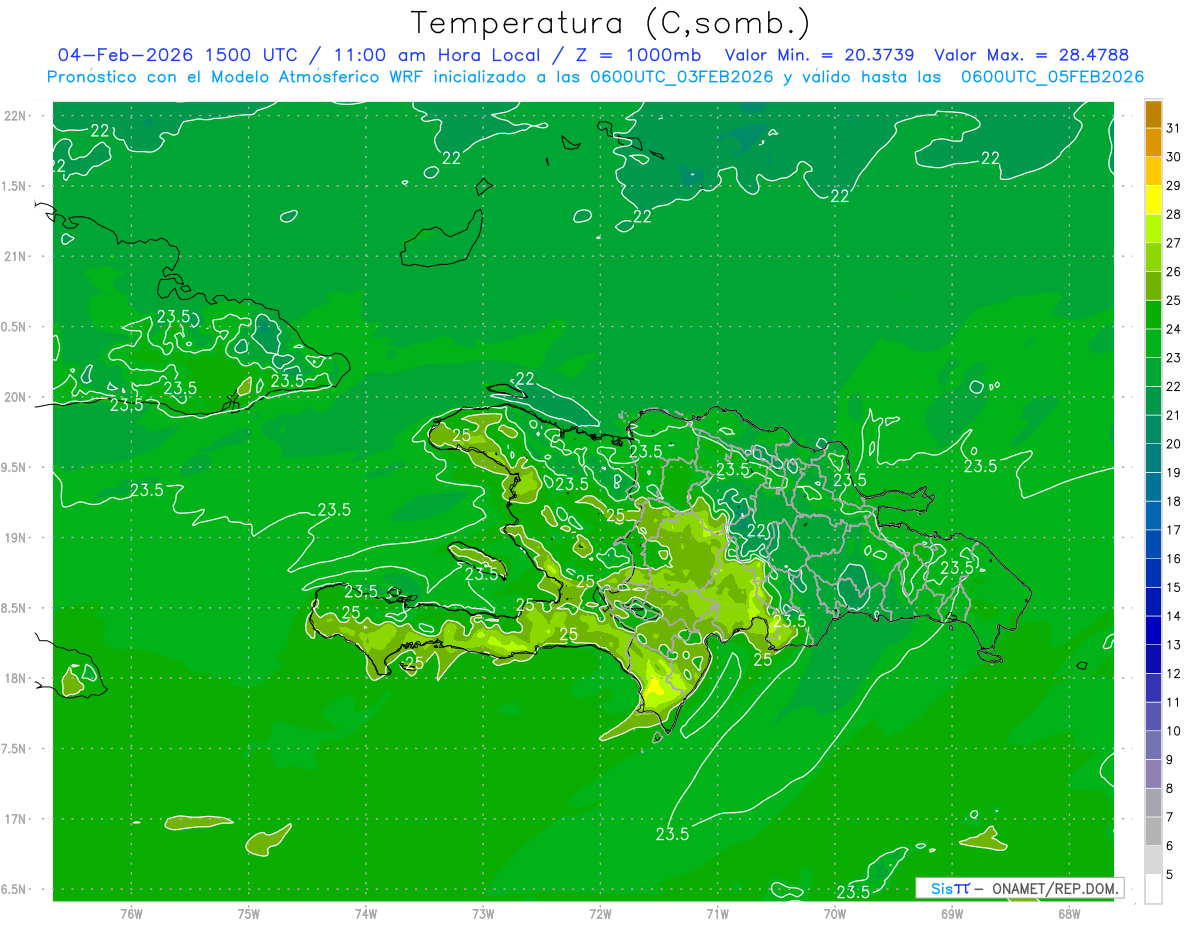
Task: Click the "11:00 am Hora Local" text
Action: click(437, 55)
